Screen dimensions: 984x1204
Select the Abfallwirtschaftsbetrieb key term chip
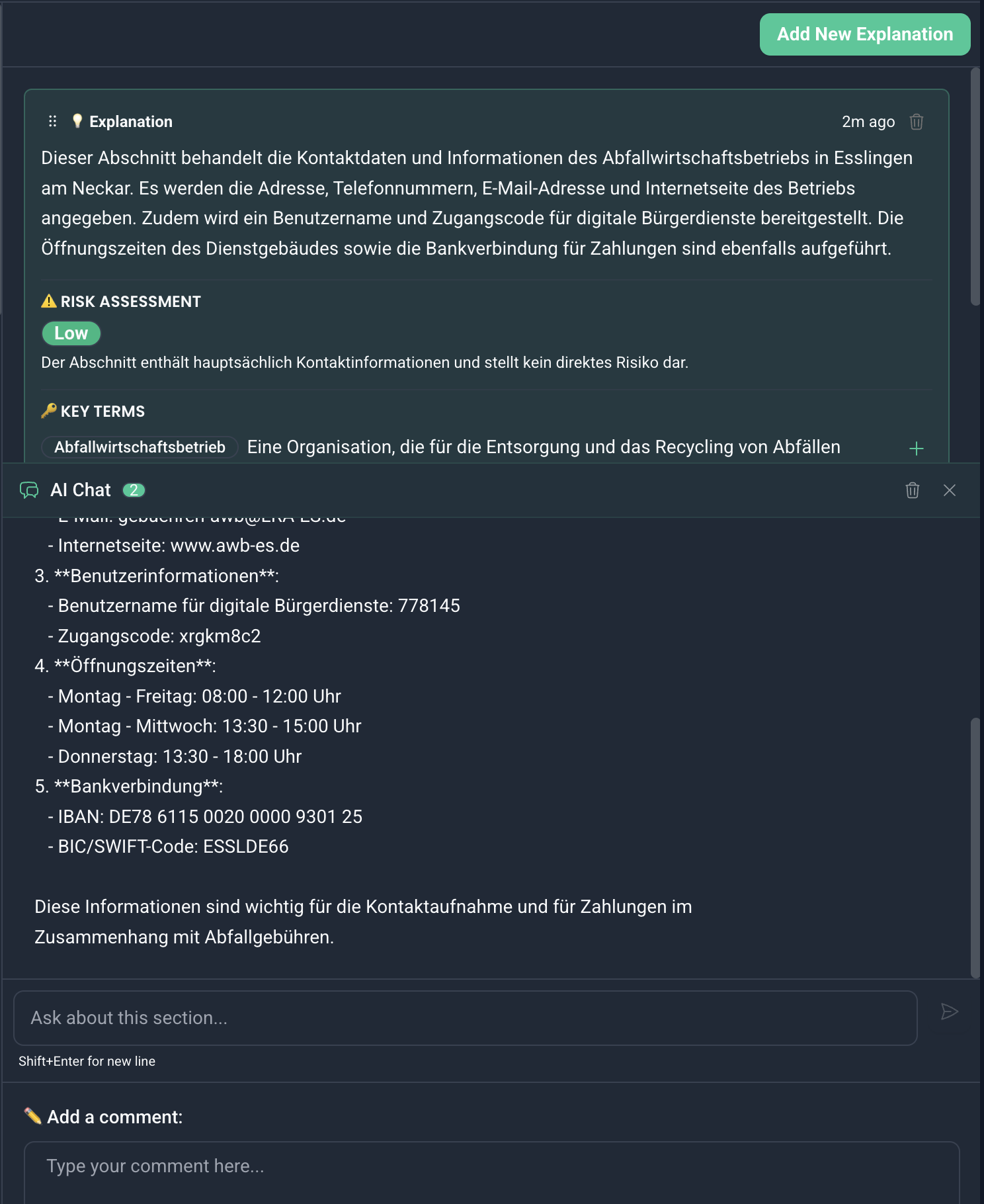point(140,447)
